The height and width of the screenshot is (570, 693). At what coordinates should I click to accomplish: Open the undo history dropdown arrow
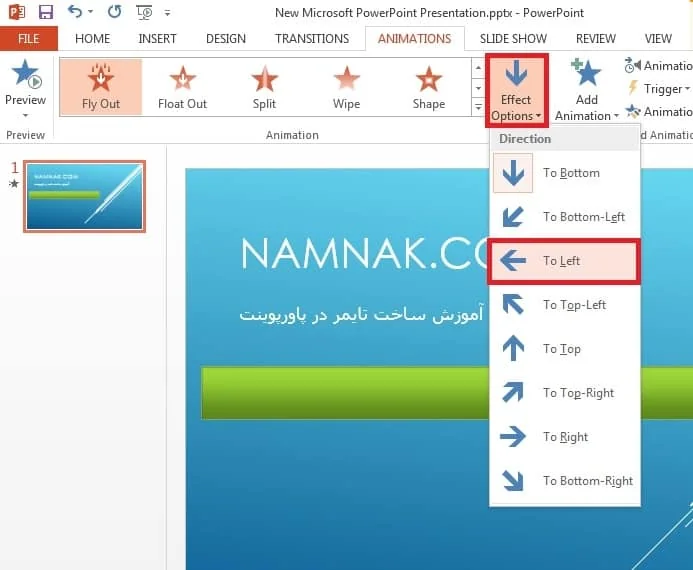point(91,12)
